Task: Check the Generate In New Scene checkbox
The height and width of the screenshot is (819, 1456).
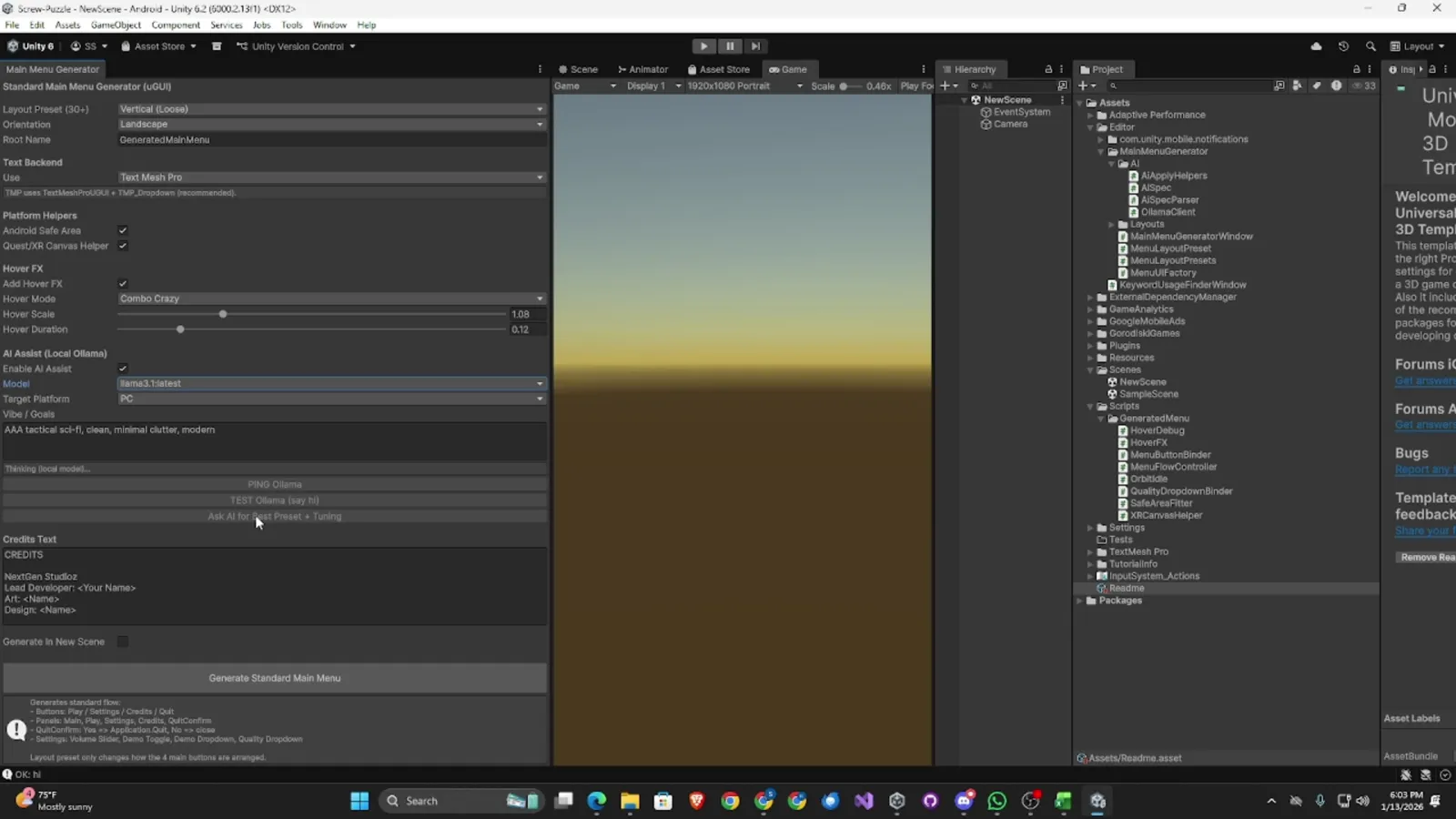Action: [x=123, y=642]
